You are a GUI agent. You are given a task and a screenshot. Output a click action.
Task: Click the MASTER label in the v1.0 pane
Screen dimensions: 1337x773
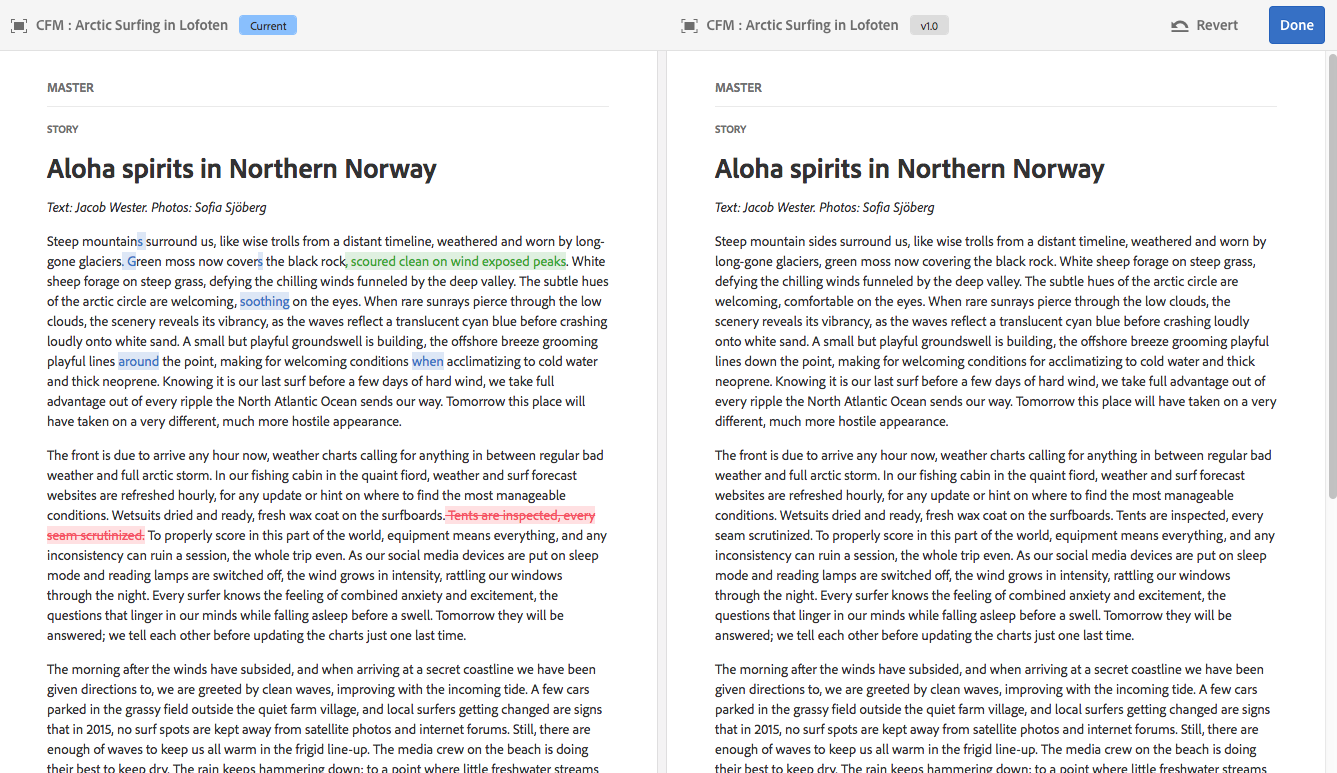point(738,88)
